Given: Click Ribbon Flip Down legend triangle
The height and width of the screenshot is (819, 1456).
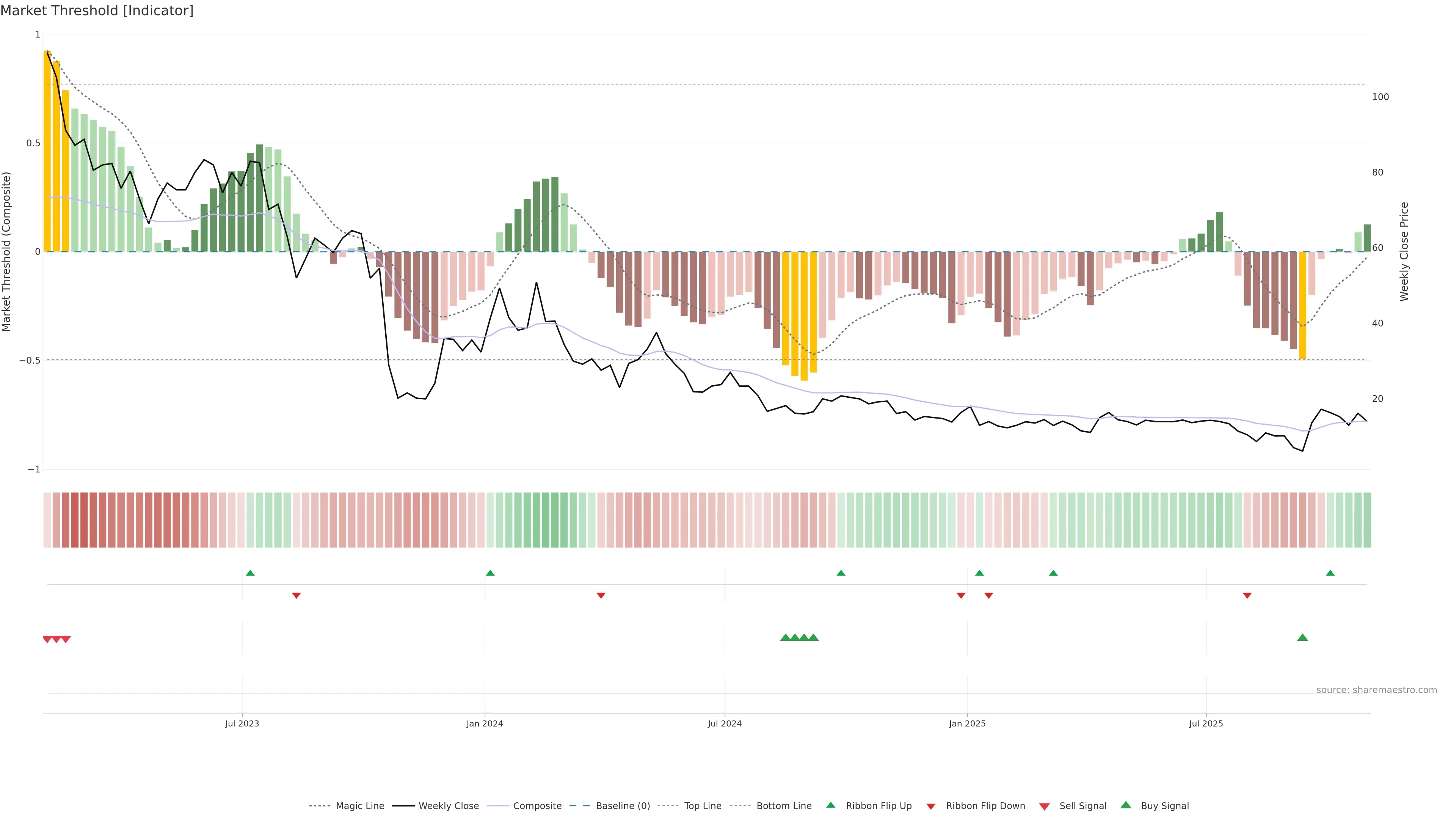Looking at the screenshot, I should (x=931, y=806).
